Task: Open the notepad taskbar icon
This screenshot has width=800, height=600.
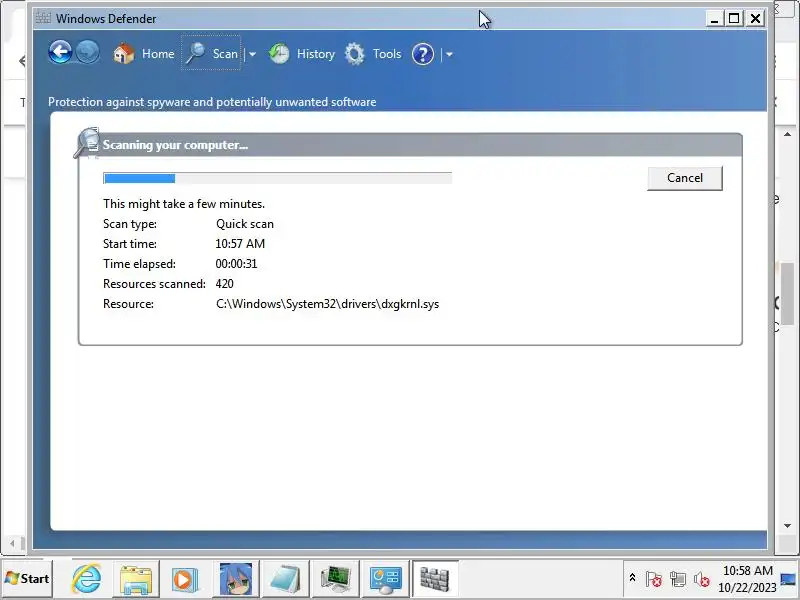Action: [285, 579]
